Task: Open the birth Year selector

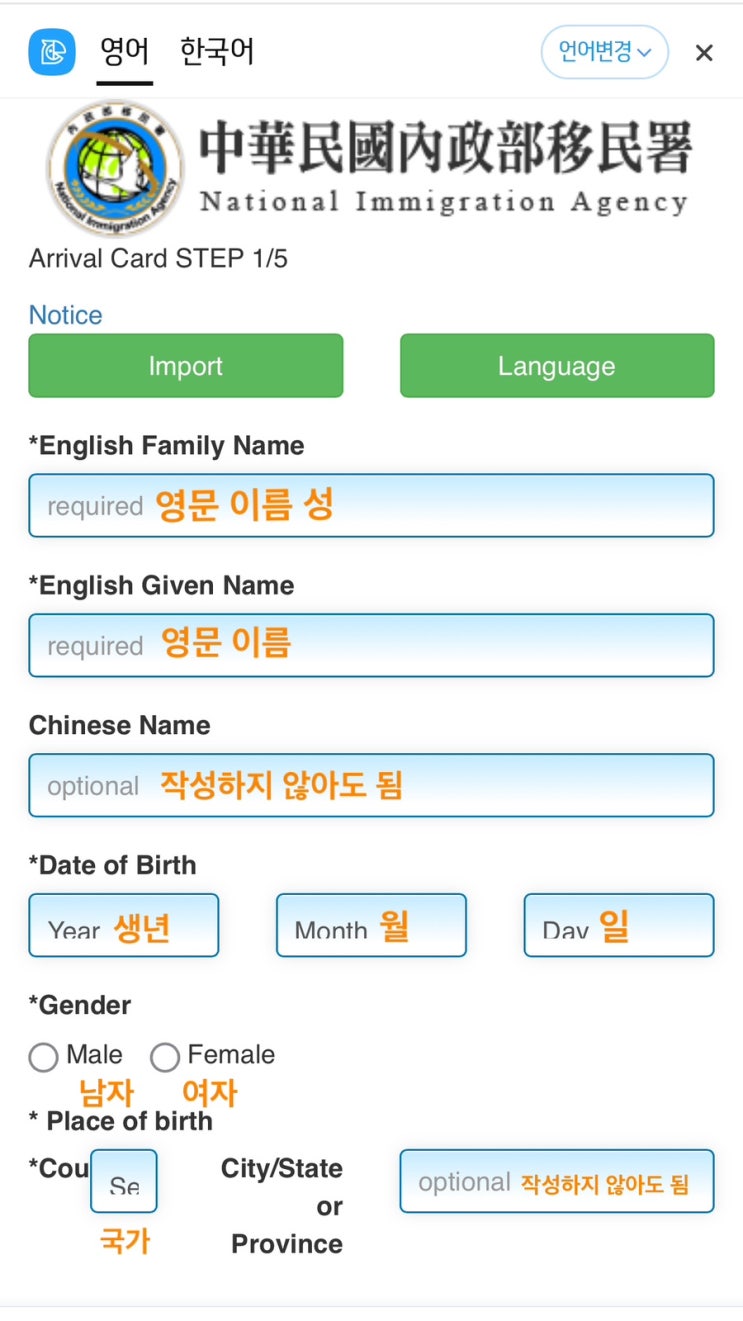Action: (124, 925)
